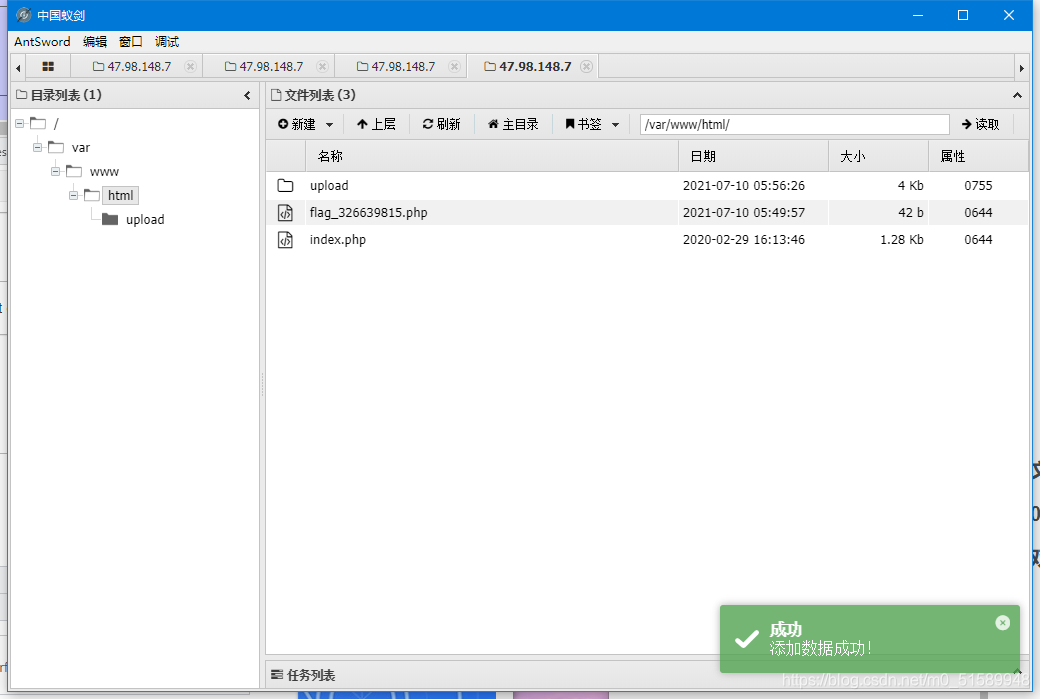This screenshot has height=699, width=1040.
Task: Expand the 书签 dropdown arrow
Action: (x=614, y=124)
